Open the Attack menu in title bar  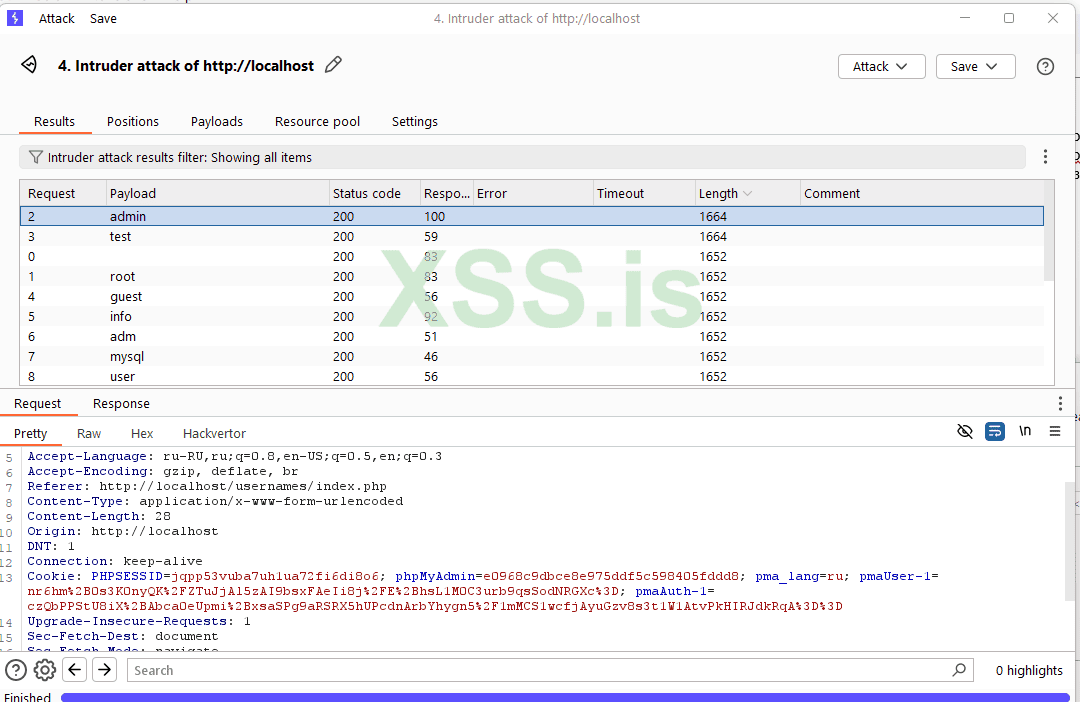pos(57,18)
